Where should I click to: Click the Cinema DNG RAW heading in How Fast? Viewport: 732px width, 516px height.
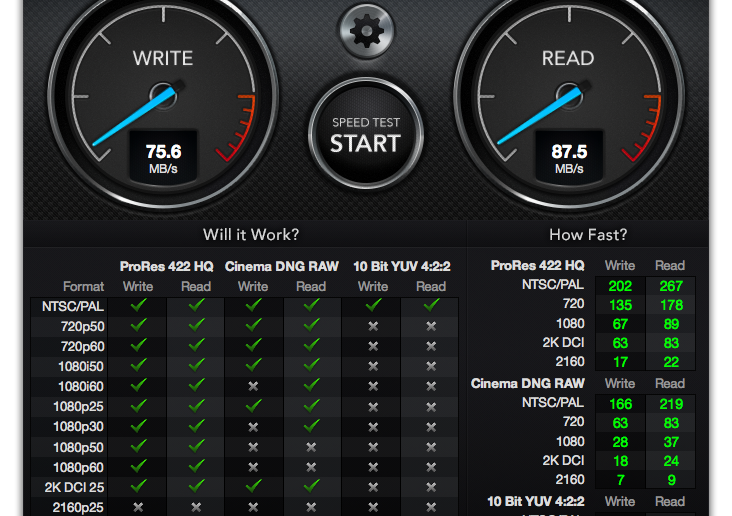(528, 383)
